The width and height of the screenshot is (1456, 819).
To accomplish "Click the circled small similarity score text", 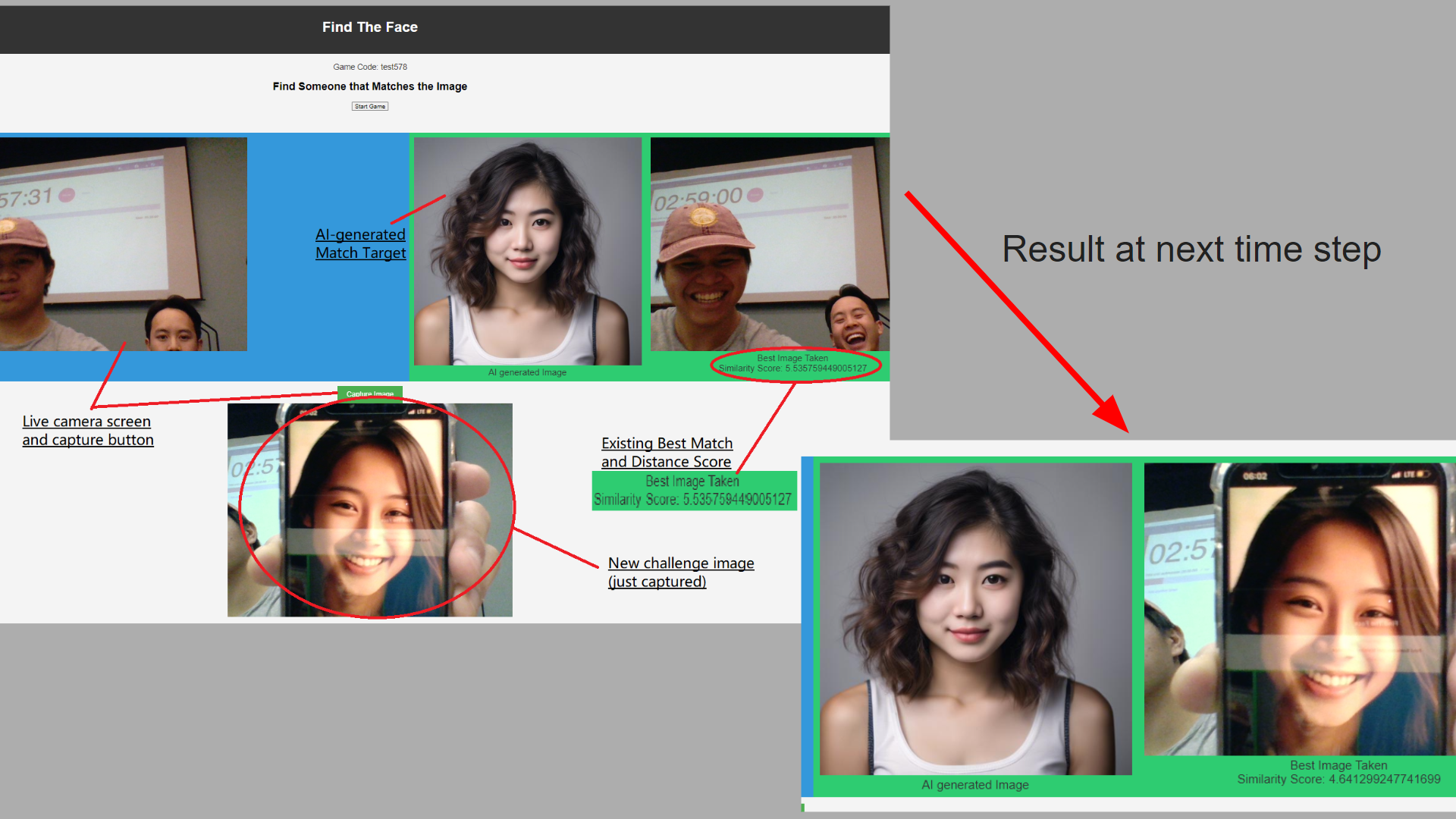I will tap(792, 368).
